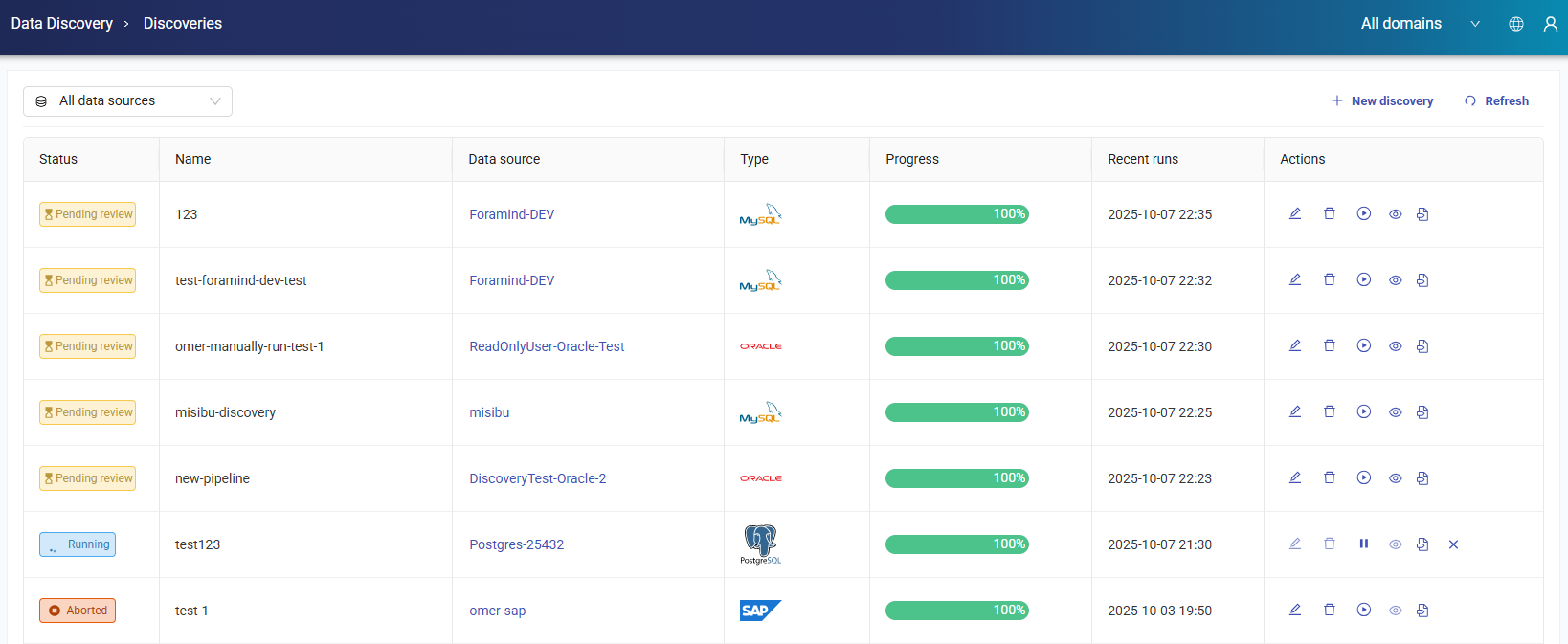Click eye icon in new-pipeline row
This screenshot has width=1568, height=644.
1395,478
